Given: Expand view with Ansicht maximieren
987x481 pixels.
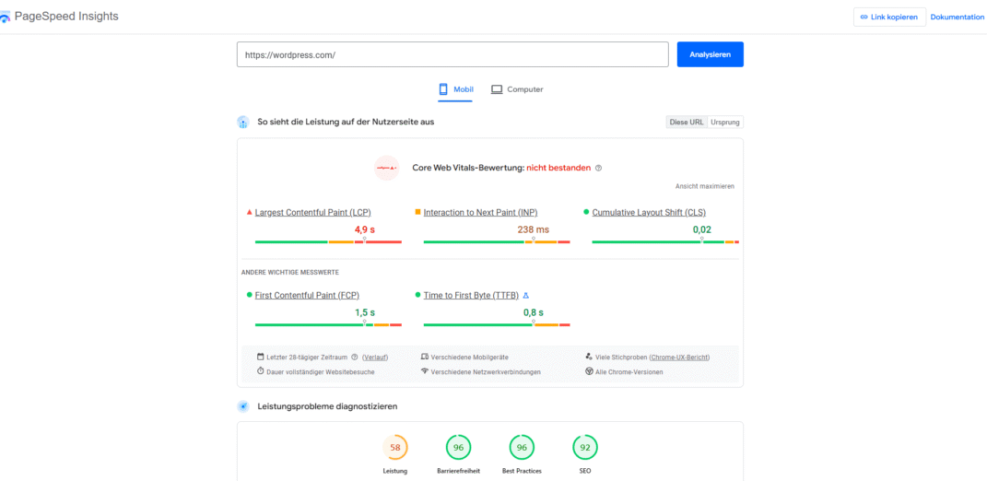Looking at the screenshot, I should coord(704,186).
